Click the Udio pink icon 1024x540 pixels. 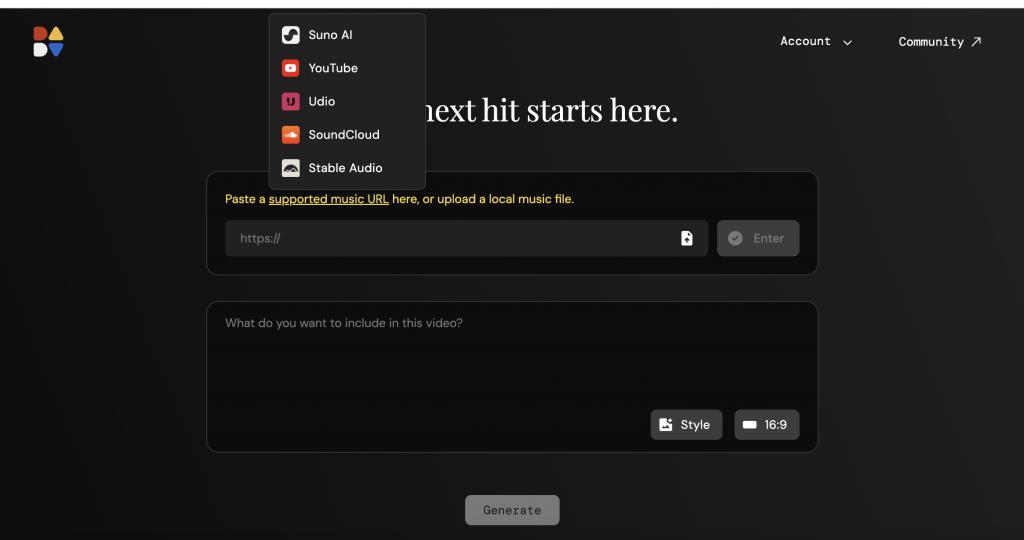click(291, 101)
